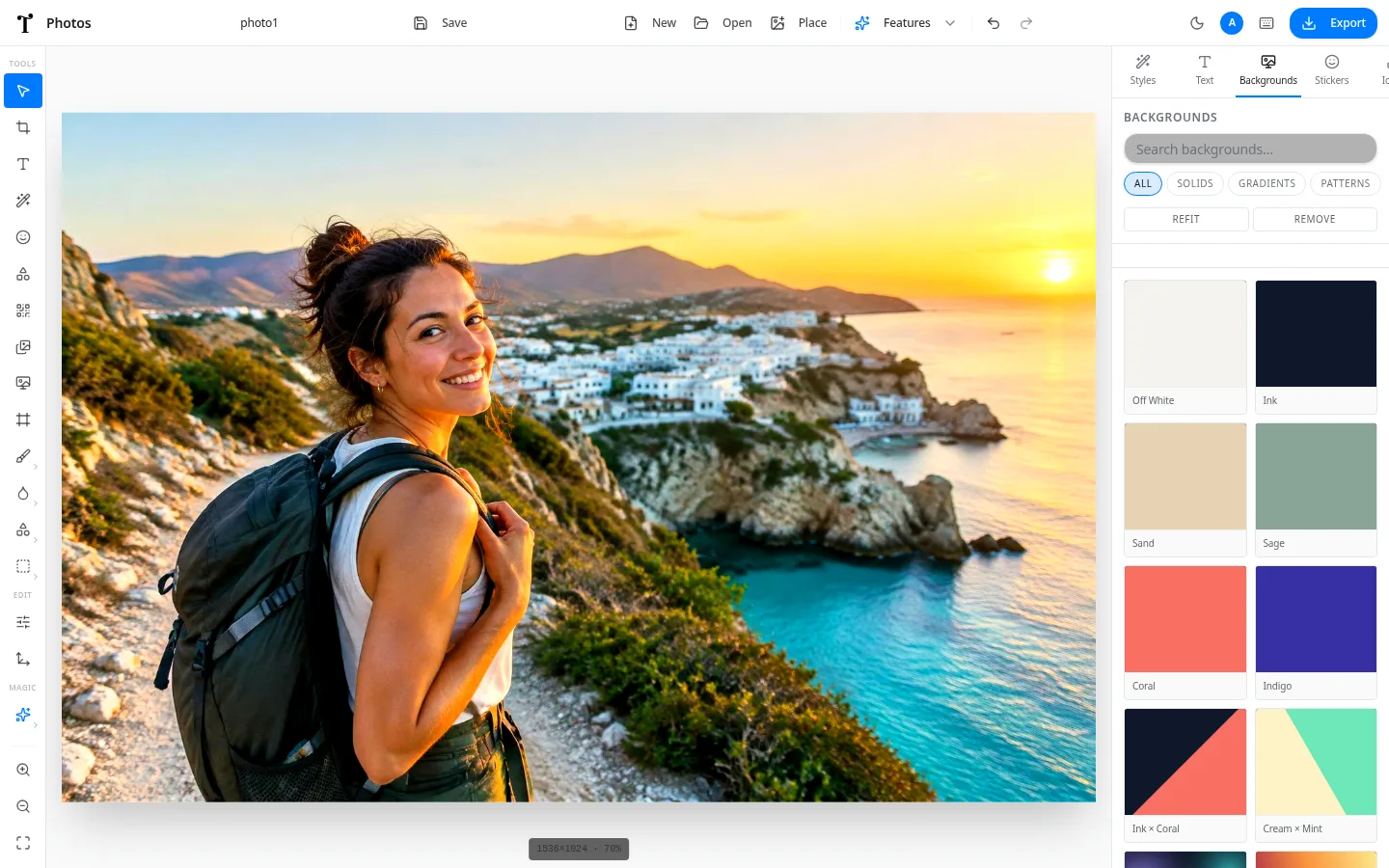Select the droplet blur tool
Viewport: 1389px width, 868px height.
[23, 493]
